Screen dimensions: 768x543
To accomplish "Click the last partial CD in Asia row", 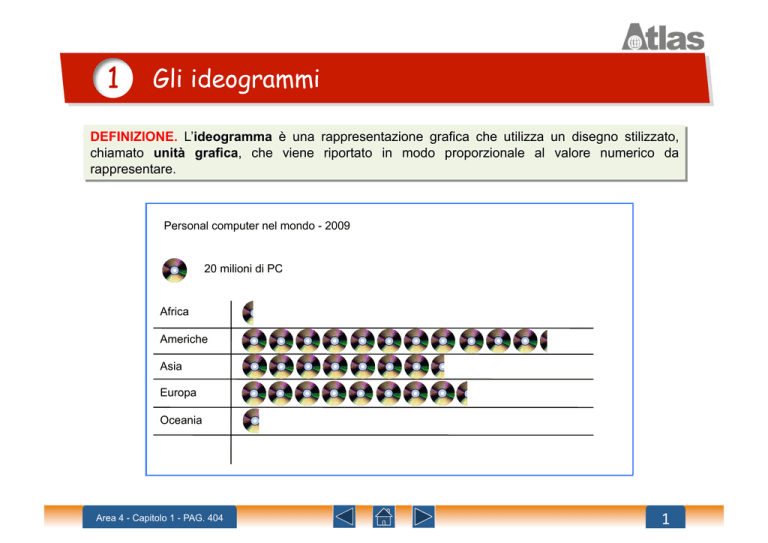I will point(438,367).
